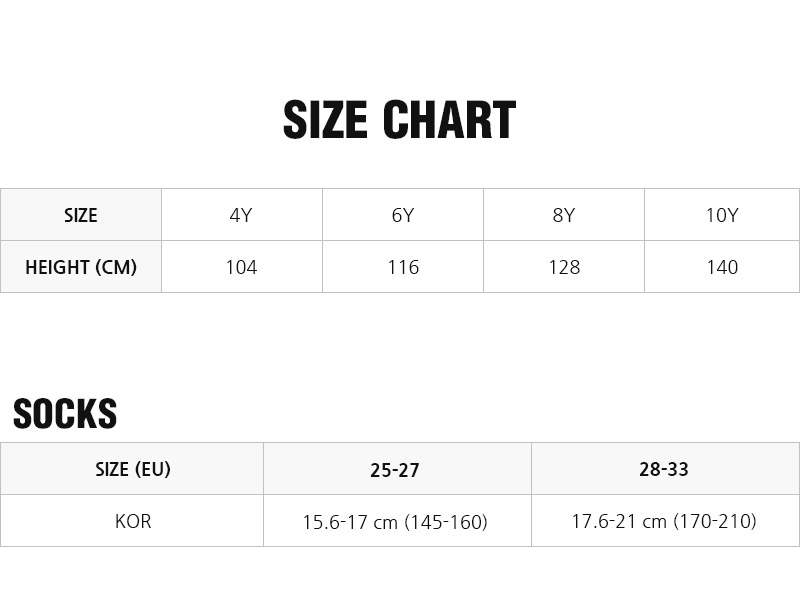Select the SIZE (EU) header cell

[x=132, y=469]
